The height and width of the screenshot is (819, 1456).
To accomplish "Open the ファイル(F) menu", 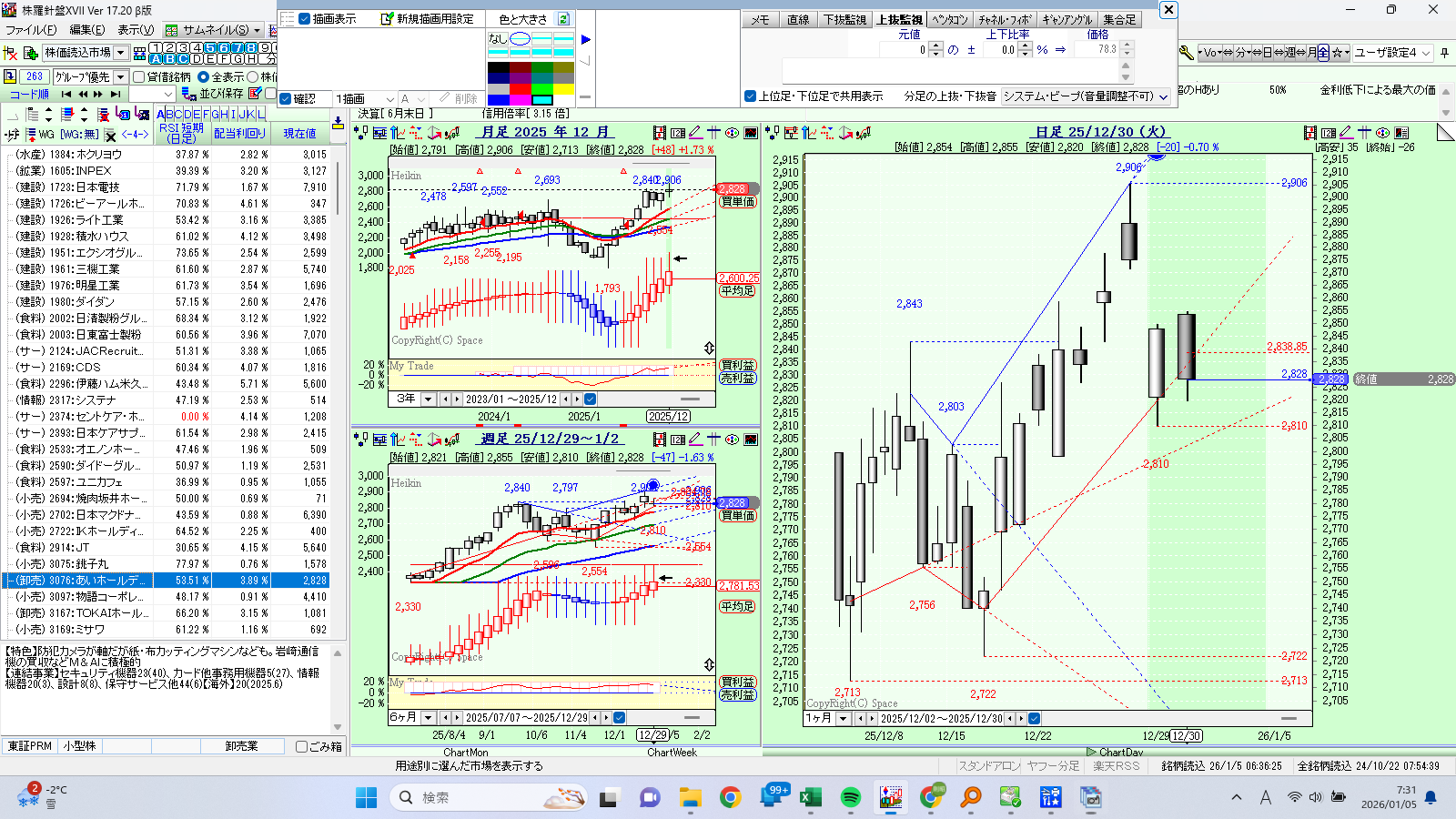I will tap(31, 30).
